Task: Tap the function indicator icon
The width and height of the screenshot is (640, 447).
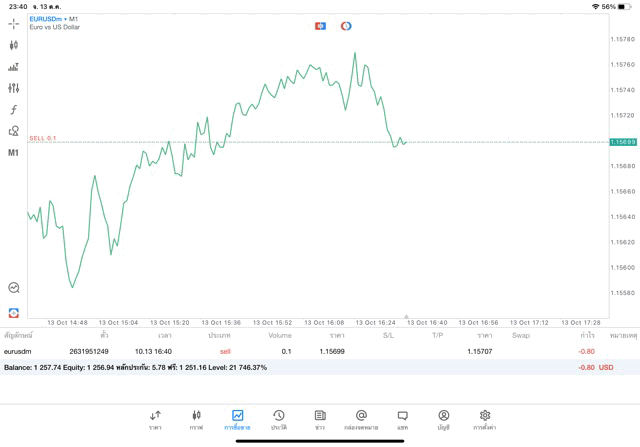Action: tap(14, 110)
